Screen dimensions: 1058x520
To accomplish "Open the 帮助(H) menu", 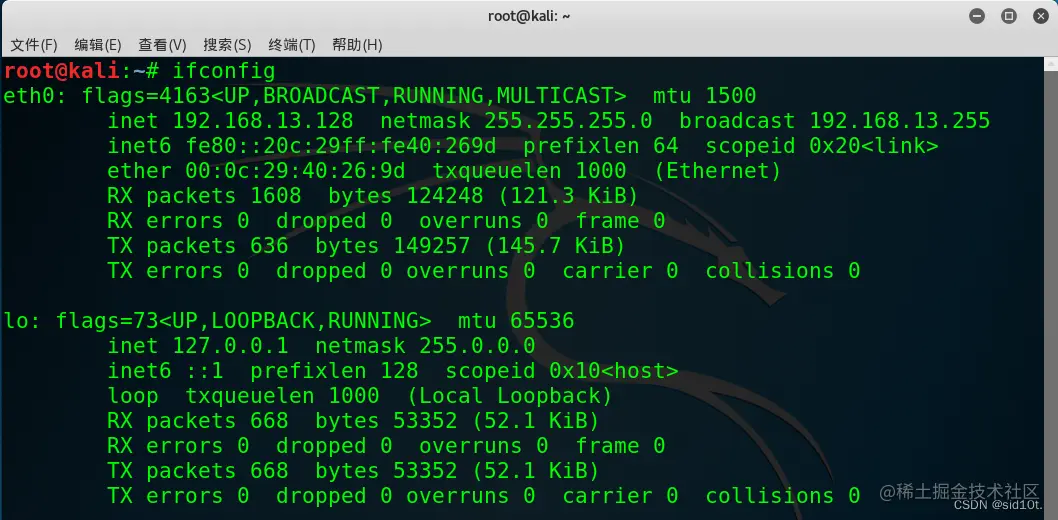I will pyautogui.click(x=357, y=45).
